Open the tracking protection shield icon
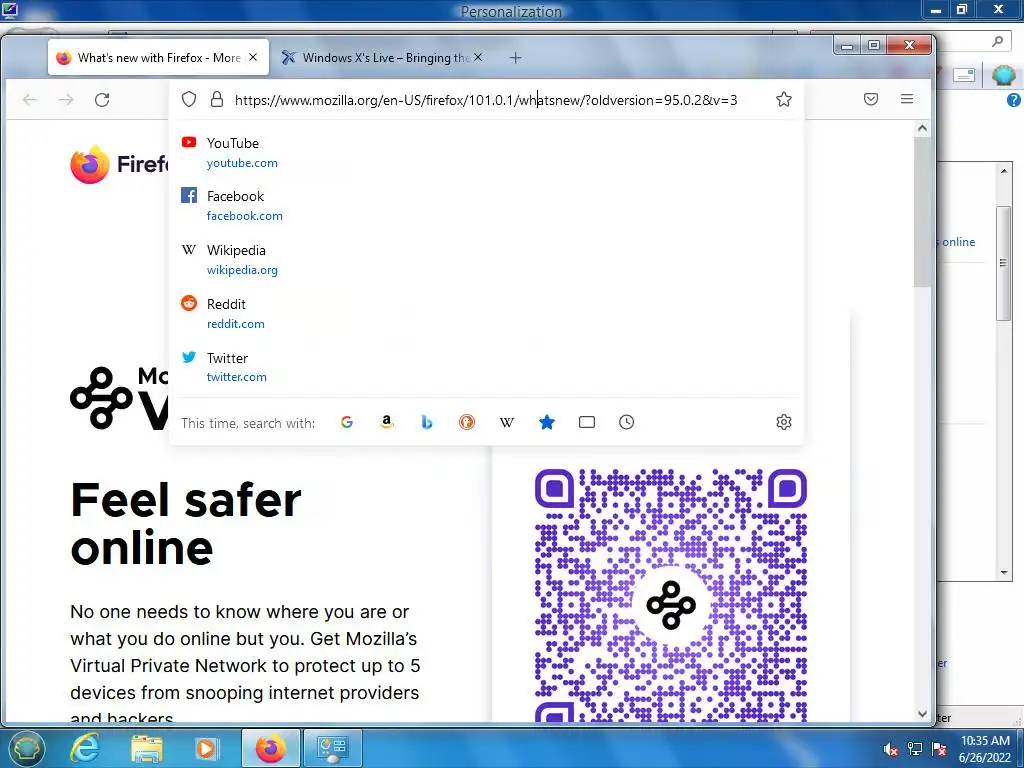Viewport: 1024px width, 768px height. [x=189, y=99]
